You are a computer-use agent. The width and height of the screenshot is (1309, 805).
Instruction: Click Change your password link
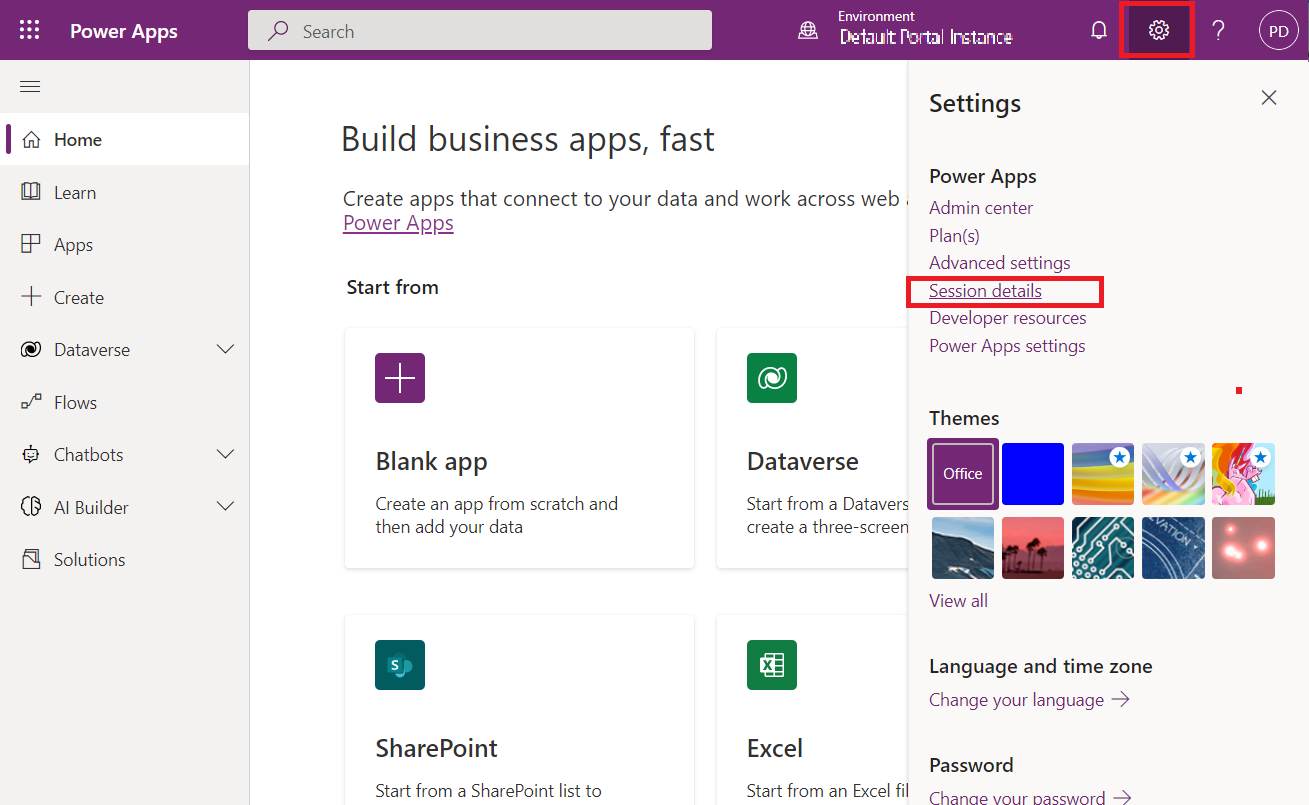(1030, 798)
